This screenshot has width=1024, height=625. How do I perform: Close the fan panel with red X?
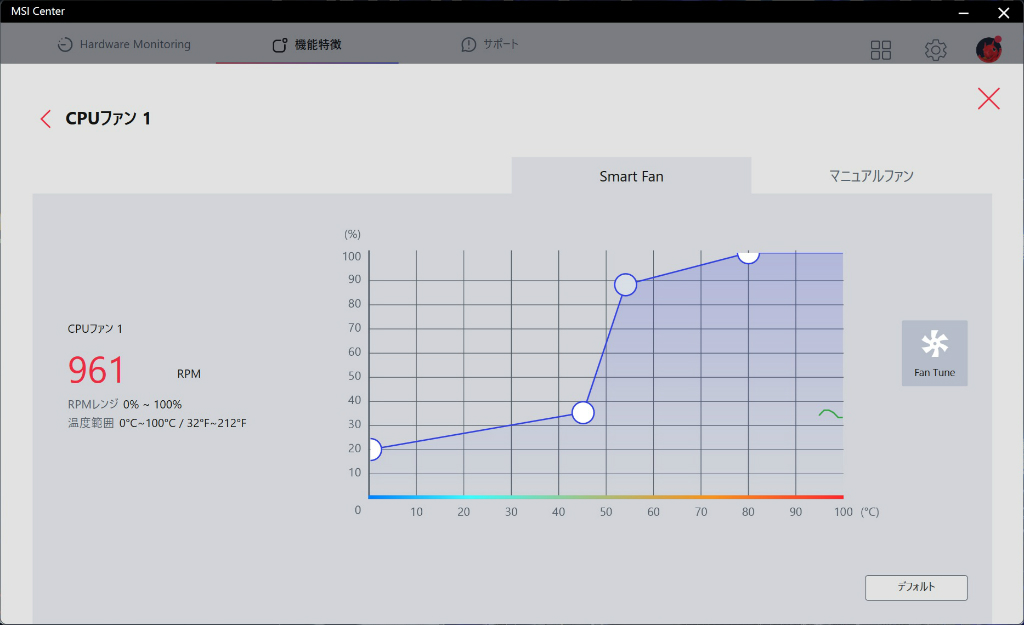(x=988, y=99)
